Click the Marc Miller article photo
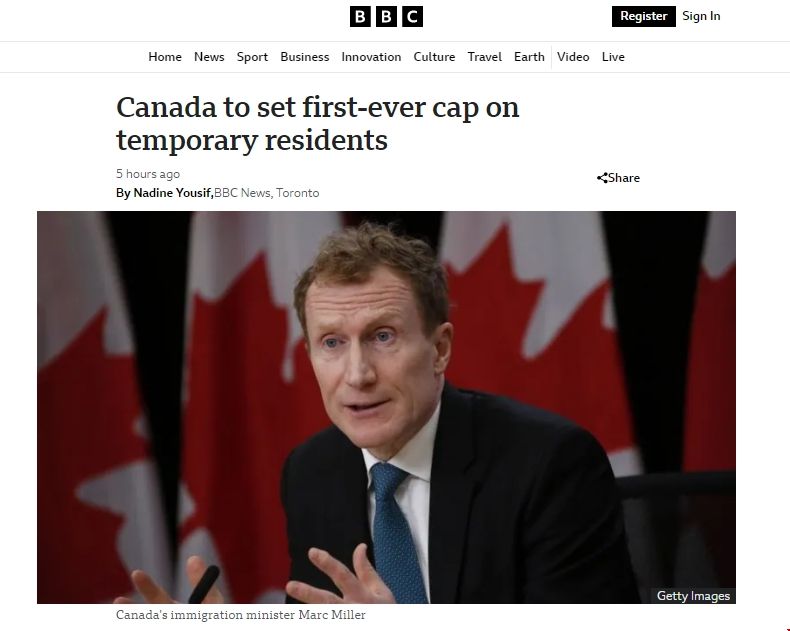 tap(386, 407)
